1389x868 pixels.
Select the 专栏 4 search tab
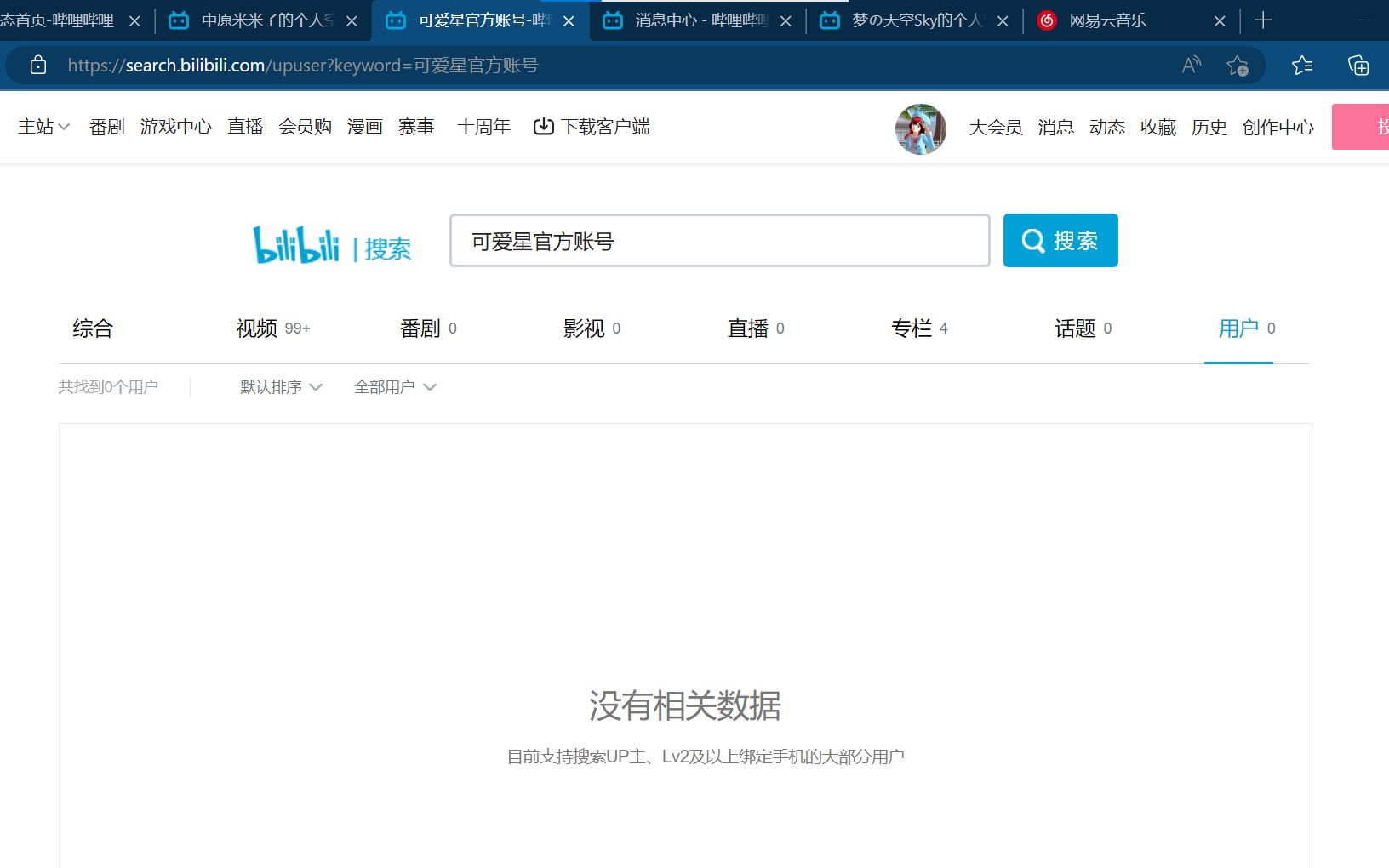(920, 328)
